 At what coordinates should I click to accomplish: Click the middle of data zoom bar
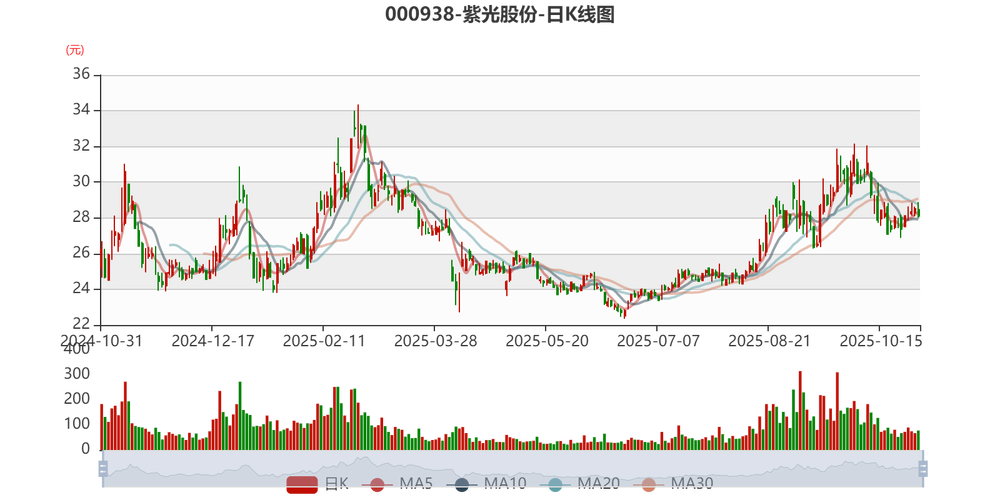coord(512,467)
